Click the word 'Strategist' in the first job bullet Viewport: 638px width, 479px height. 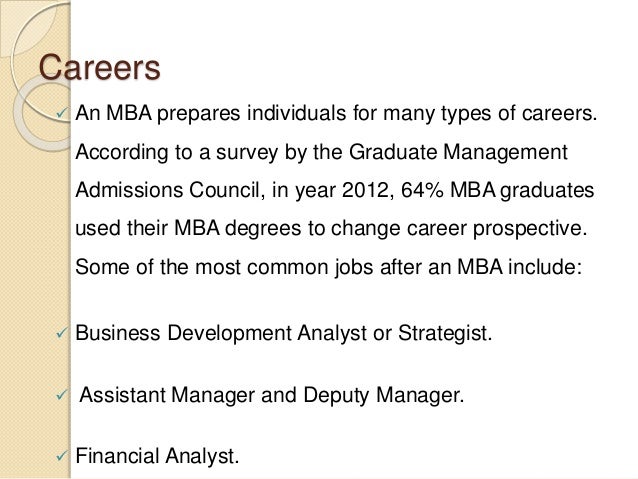pyautogui.click(x=443, y=333)
